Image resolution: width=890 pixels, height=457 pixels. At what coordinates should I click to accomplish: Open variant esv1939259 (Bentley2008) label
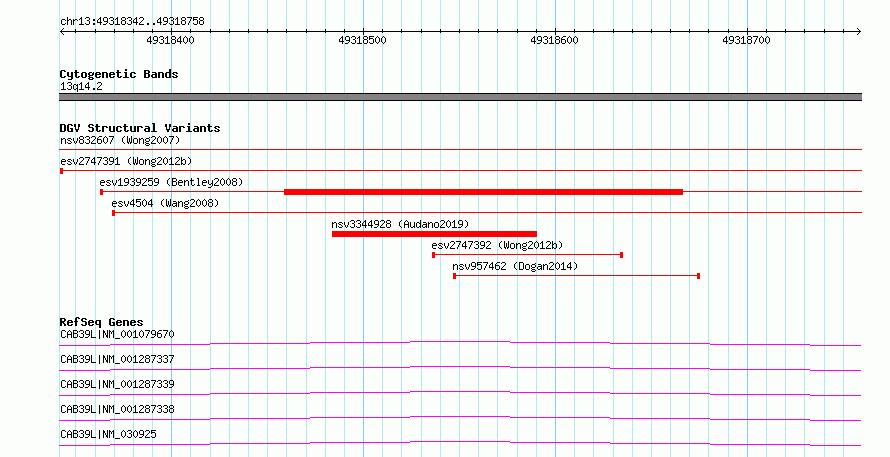click(x=171, y=182)
